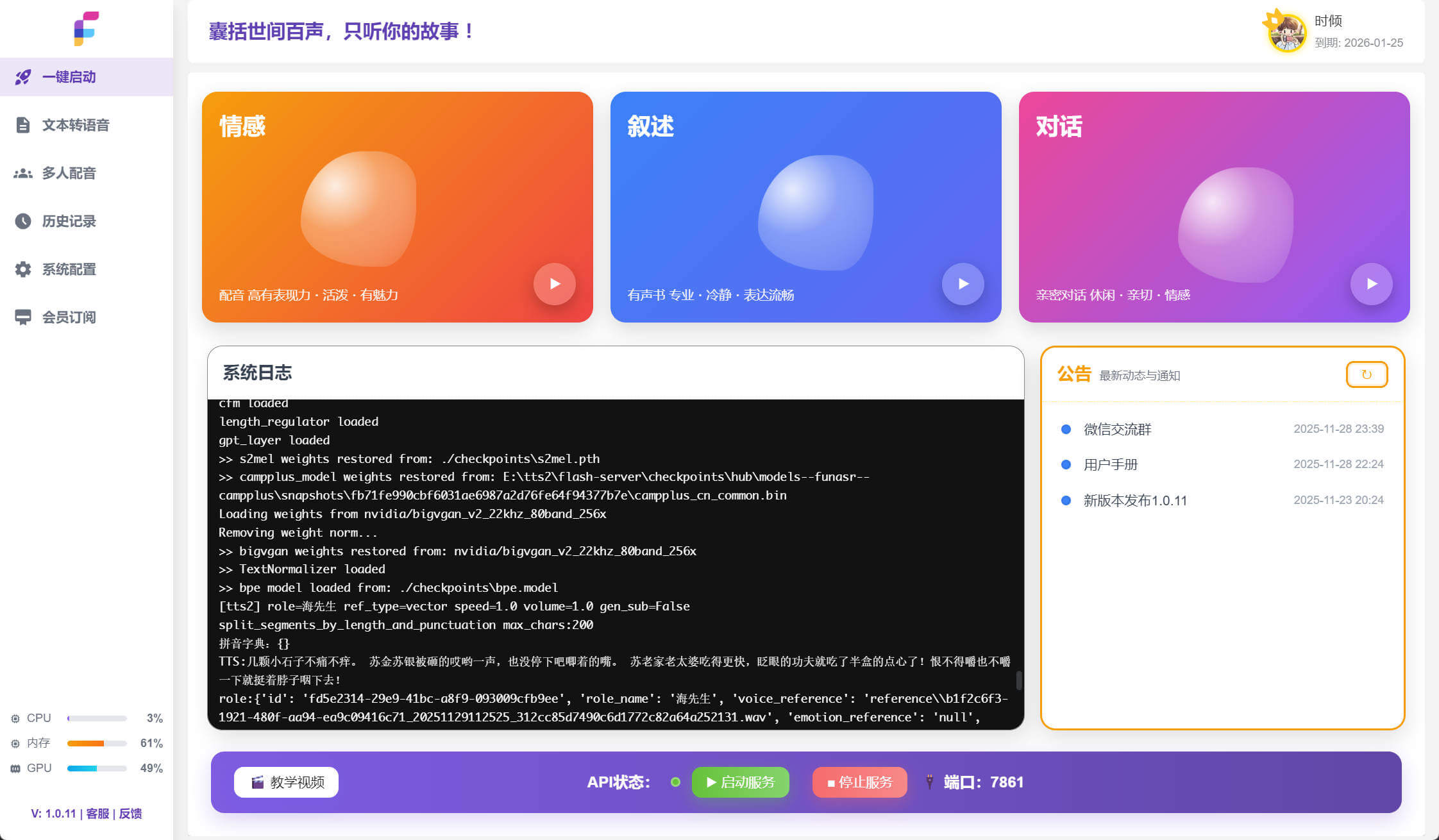Click the 客服 link in the footer
Screen dimensions: 1439x840
point(97,814)
